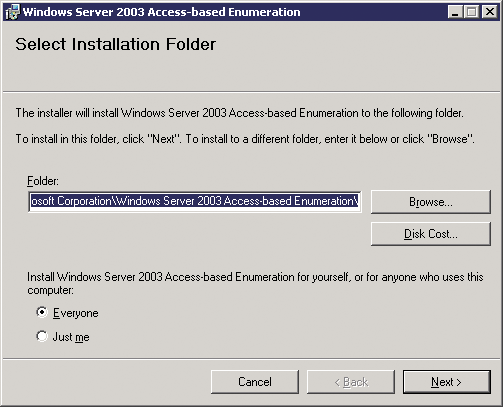Click the 'Just me' option label text
Screen dimensions: 503x407
point(71,337)
